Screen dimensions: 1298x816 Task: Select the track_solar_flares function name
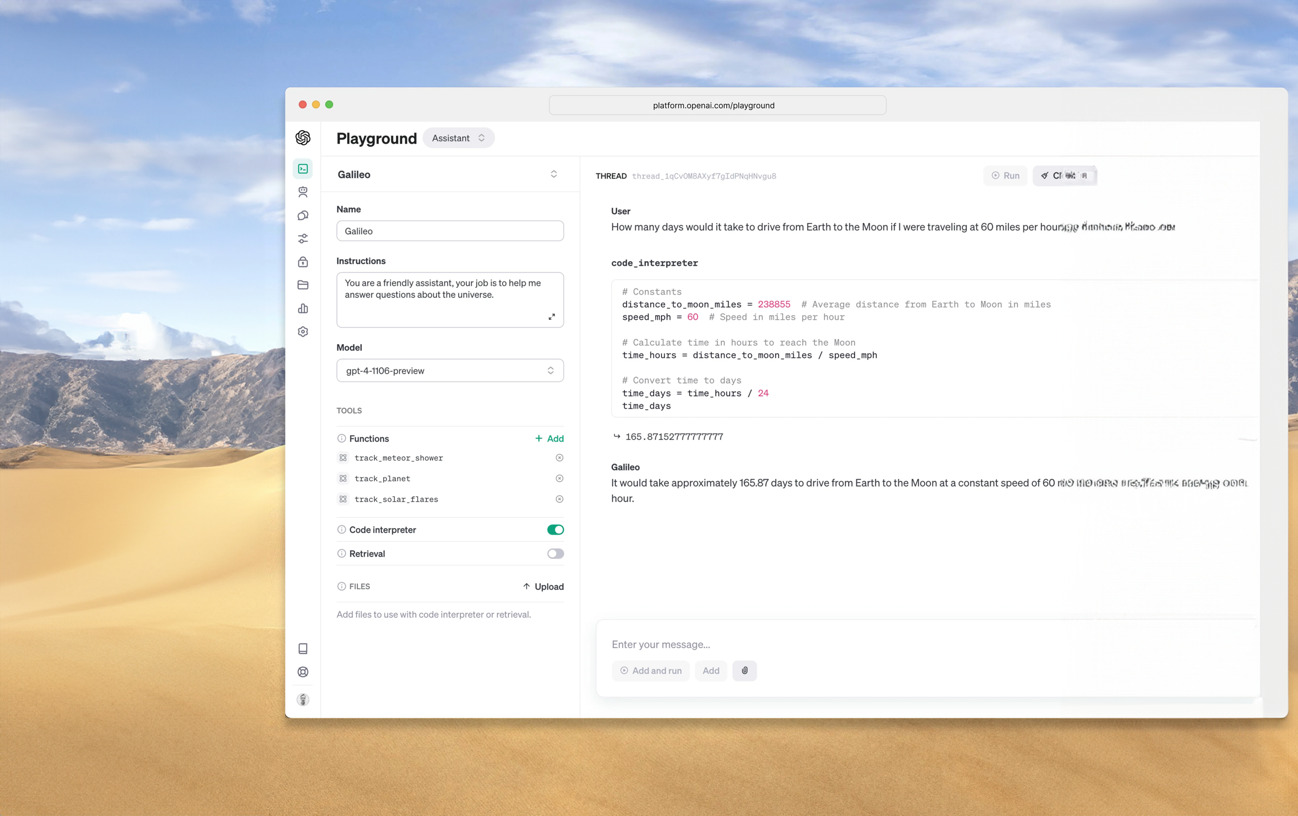396,499
